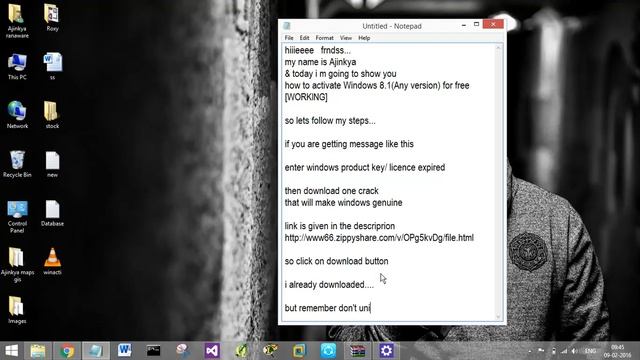
Task: Select the winacti VLC-cone icon
Action: point(52,261)
